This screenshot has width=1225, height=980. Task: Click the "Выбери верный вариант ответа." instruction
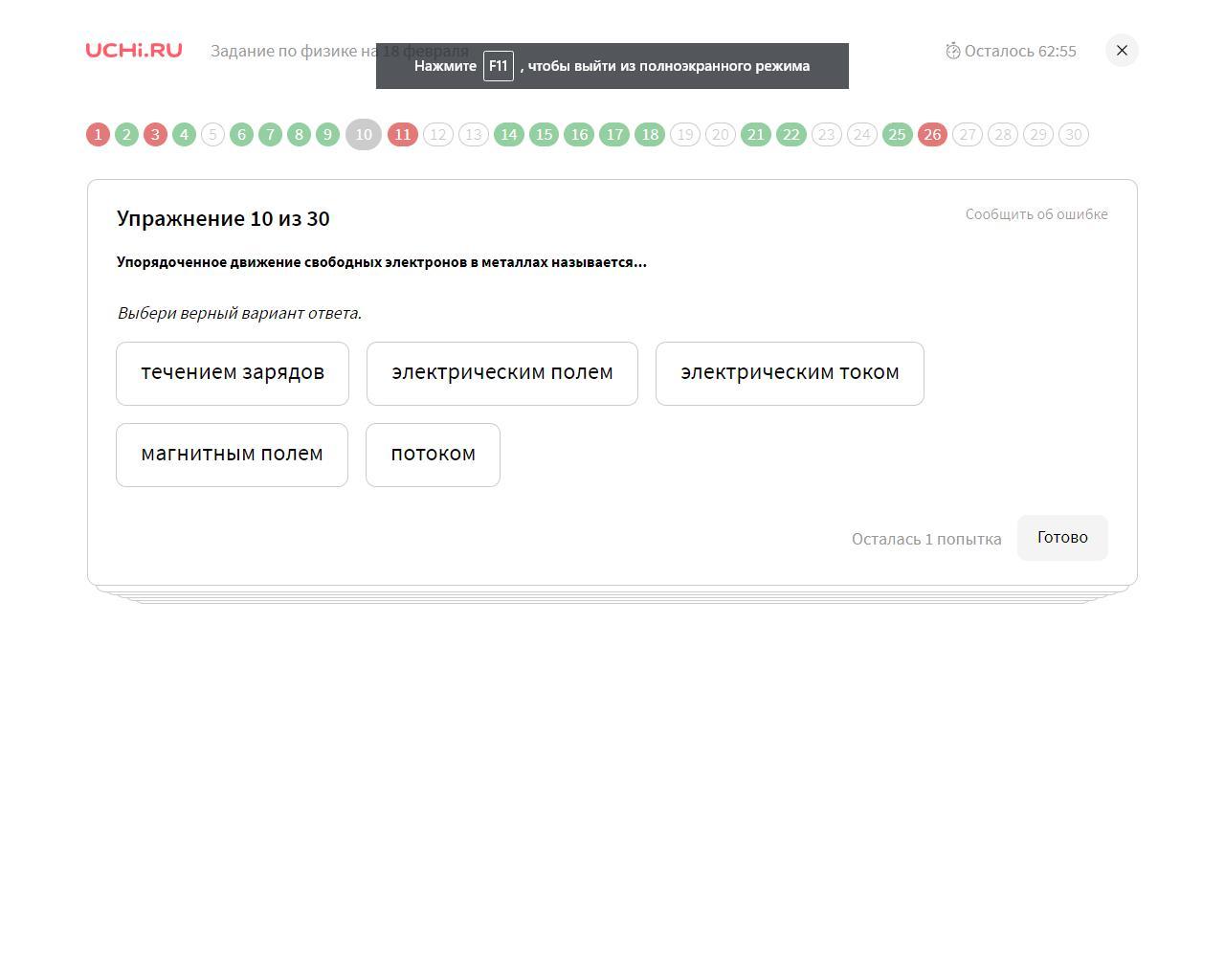pos(239,313)
